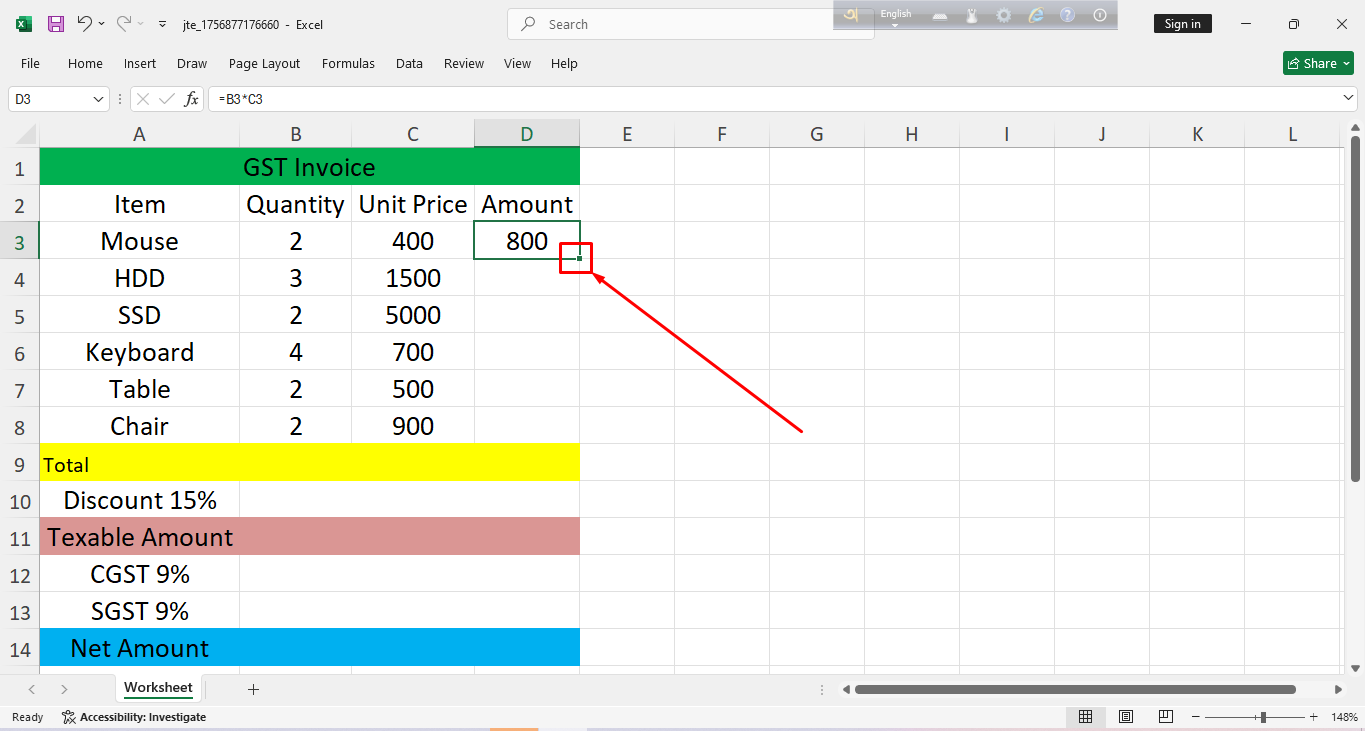
Task: Click the zoom slider handle
Action: tap(1263, 717)
